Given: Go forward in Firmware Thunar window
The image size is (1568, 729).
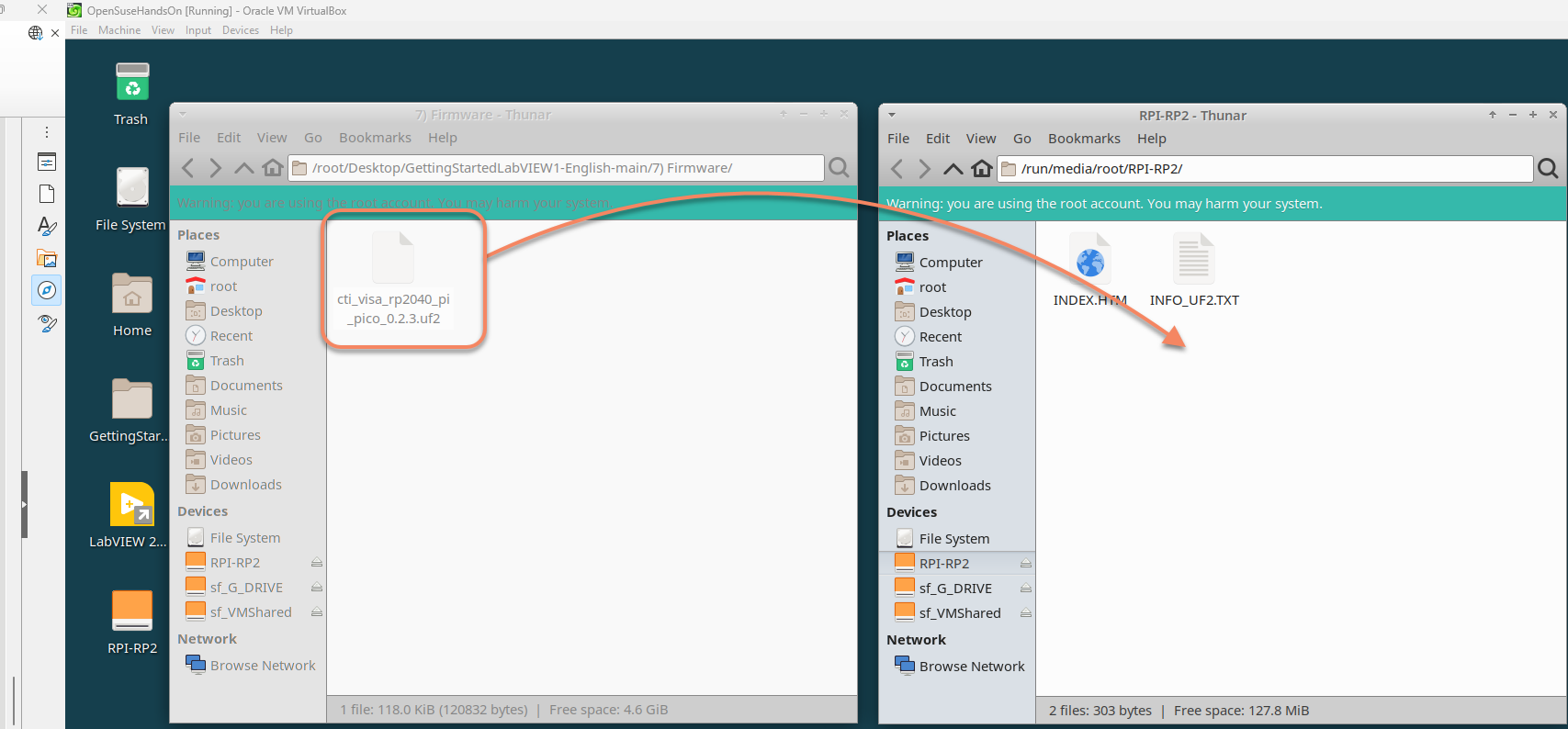Looking at the screenshot, I should point(215,168).
